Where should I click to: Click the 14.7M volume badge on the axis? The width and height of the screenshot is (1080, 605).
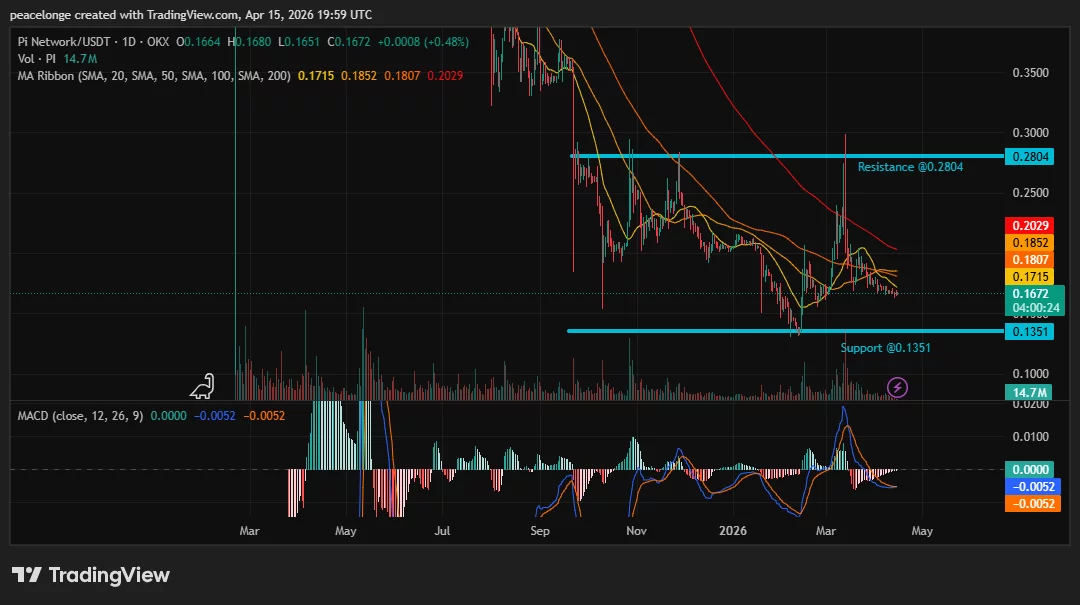(1030, 393)
